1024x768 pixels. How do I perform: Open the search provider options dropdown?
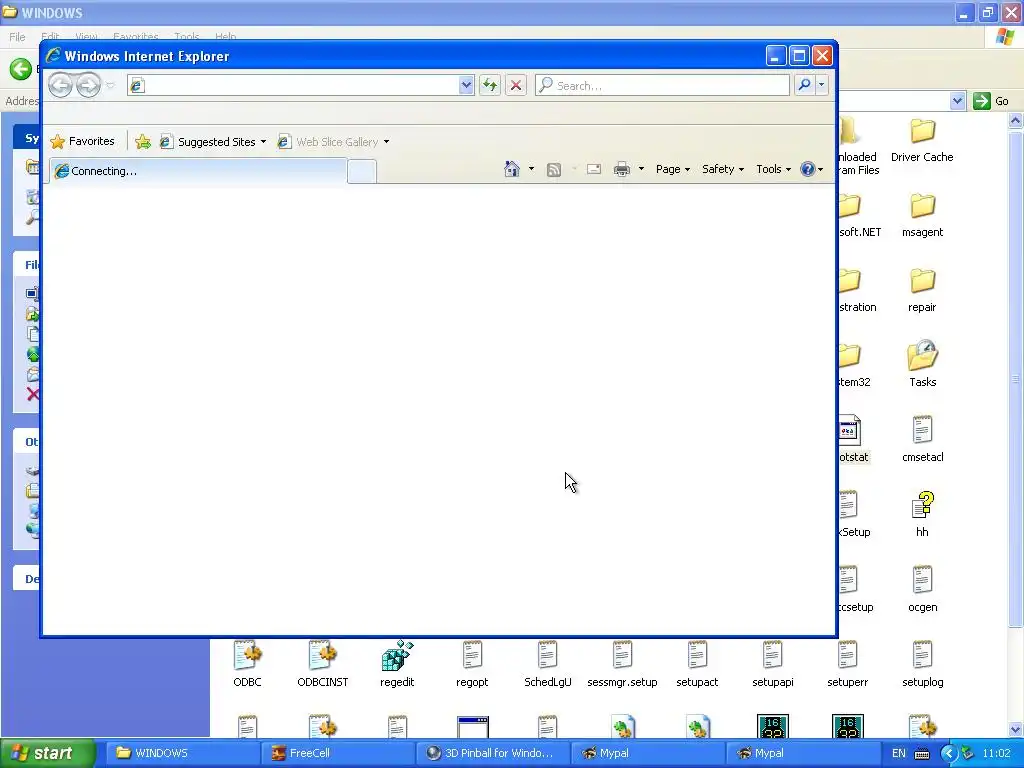coord(822,85)
